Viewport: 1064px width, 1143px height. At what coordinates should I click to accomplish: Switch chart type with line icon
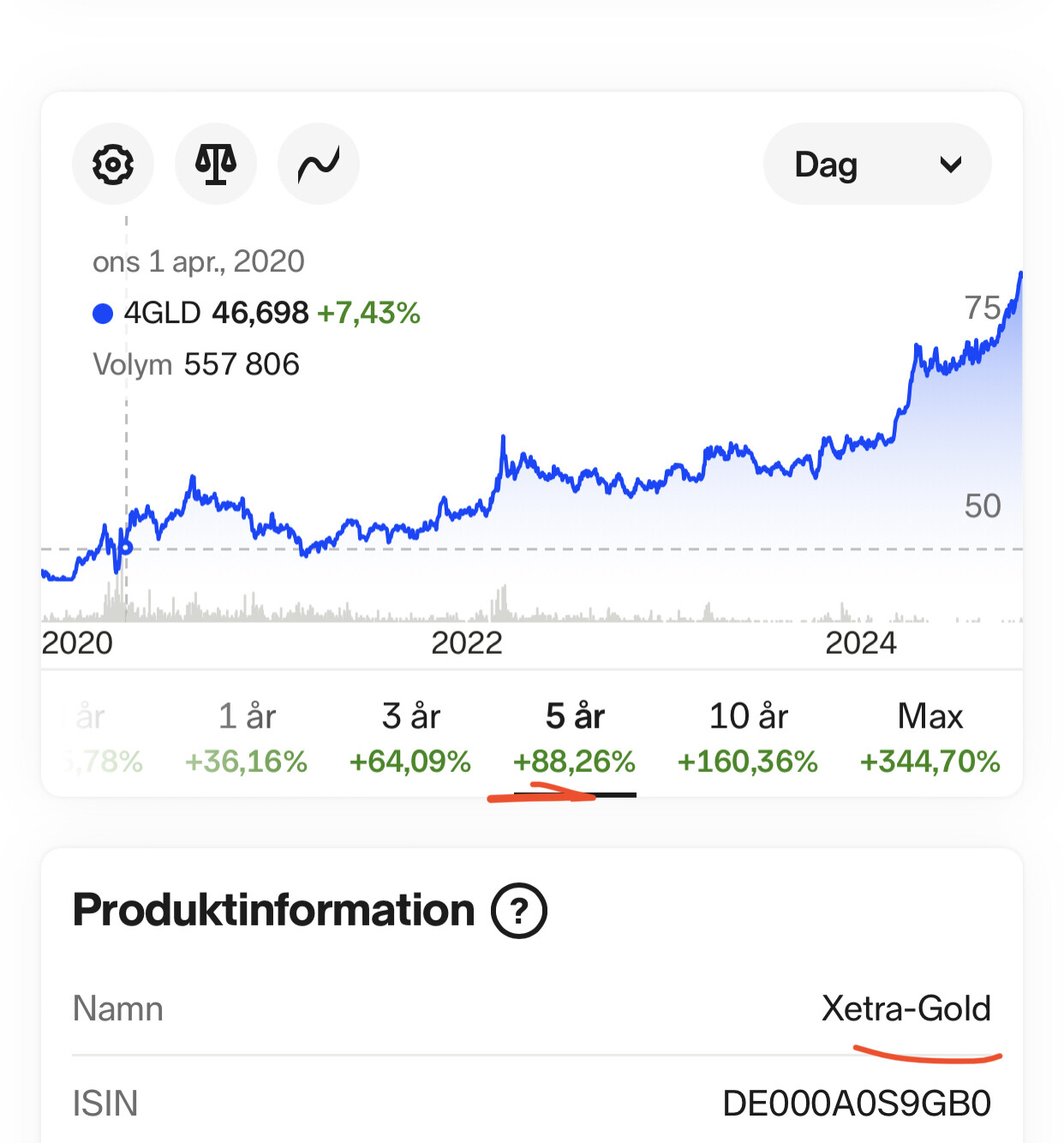pyautogui.click(x=319, y=164)
